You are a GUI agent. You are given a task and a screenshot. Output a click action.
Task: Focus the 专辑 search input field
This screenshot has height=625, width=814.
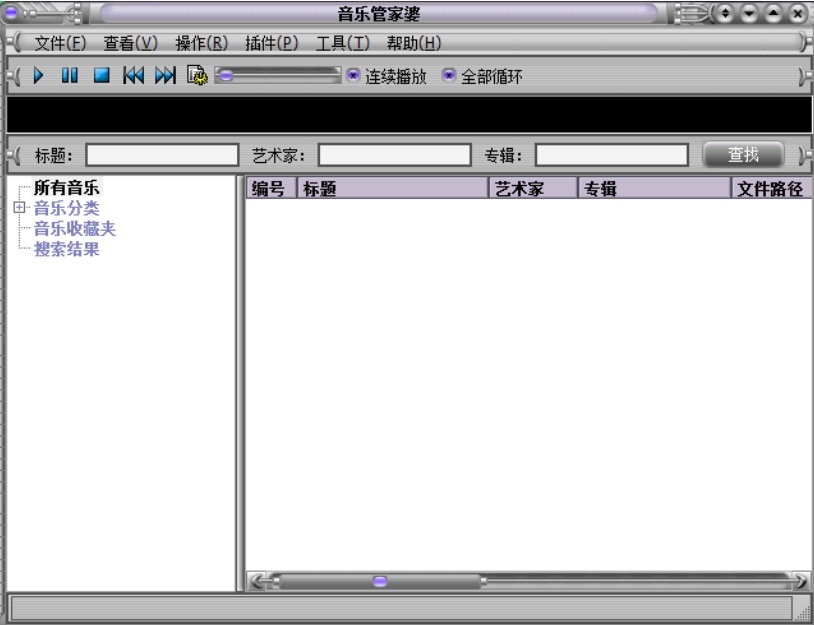pyautogui.click(x=612, y=155)
